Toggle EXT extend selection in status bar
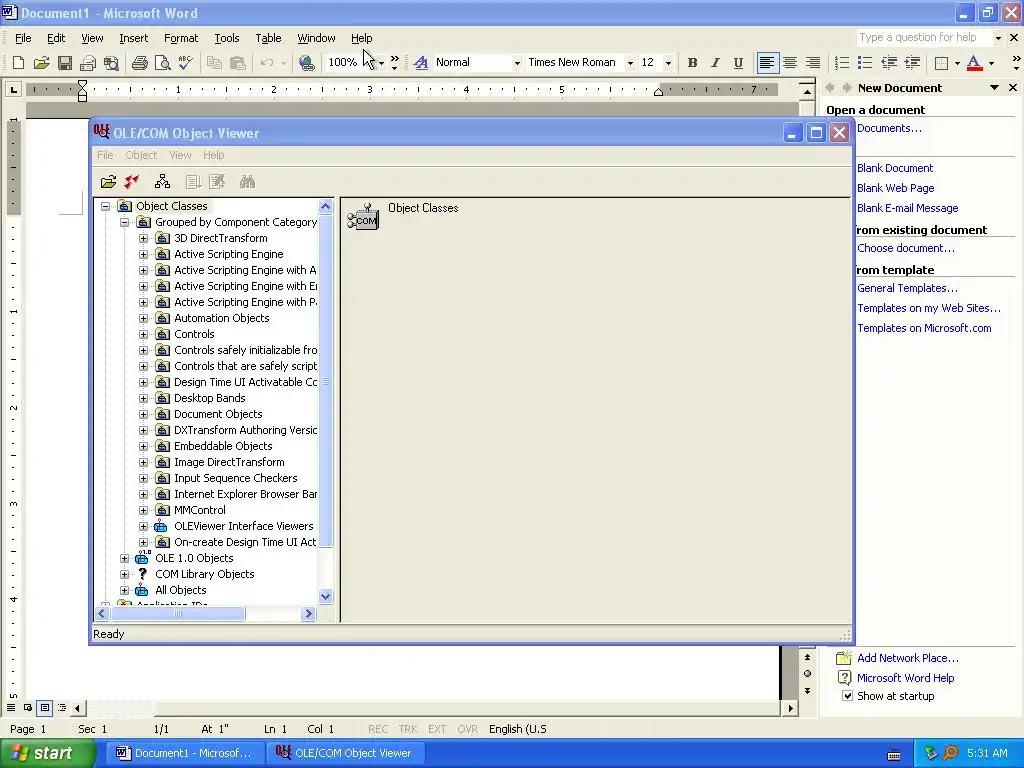Image resolution: width=1024 pixels, height=768 pixels. [x=437, y=729]
